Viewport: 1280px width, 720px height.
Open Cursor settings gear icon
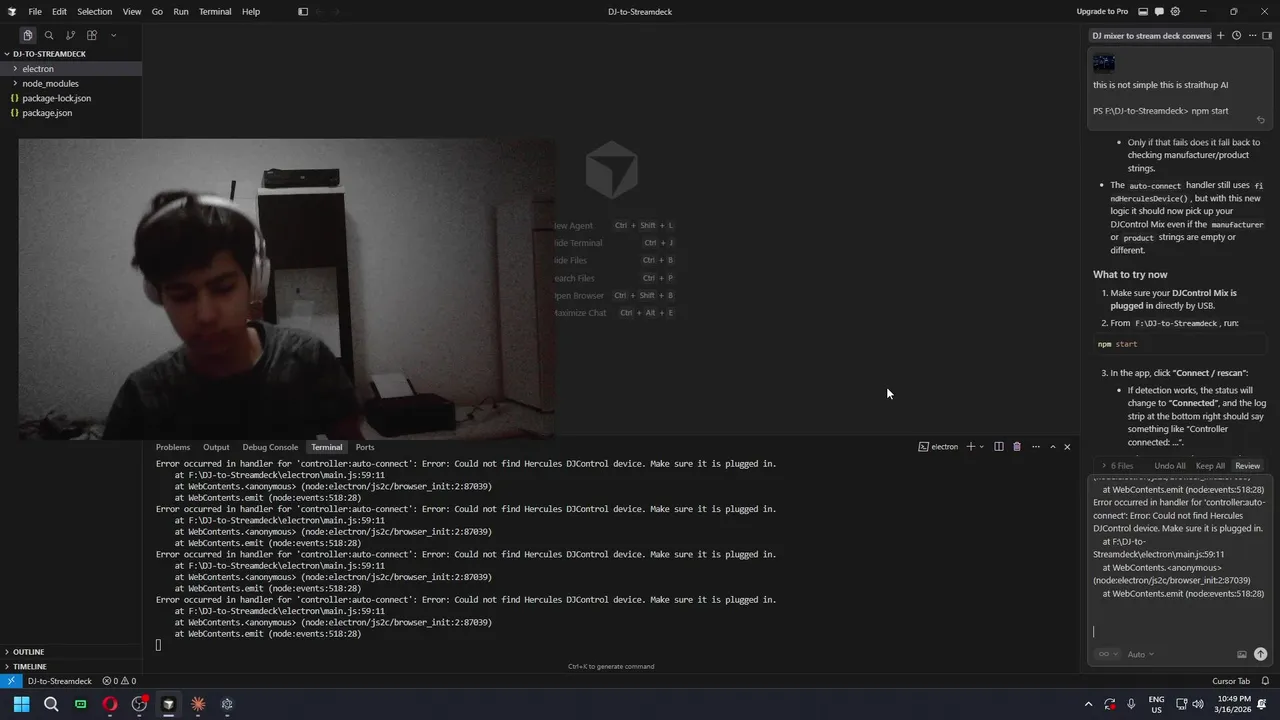pos(1175,11)
